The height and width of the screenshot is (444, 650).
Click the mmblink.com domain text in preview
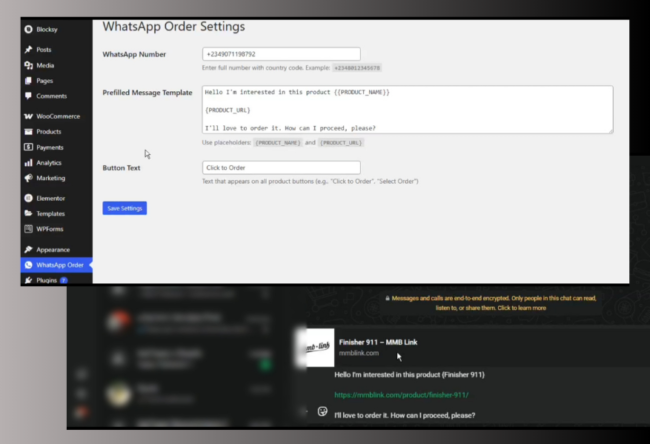point(359,353)
